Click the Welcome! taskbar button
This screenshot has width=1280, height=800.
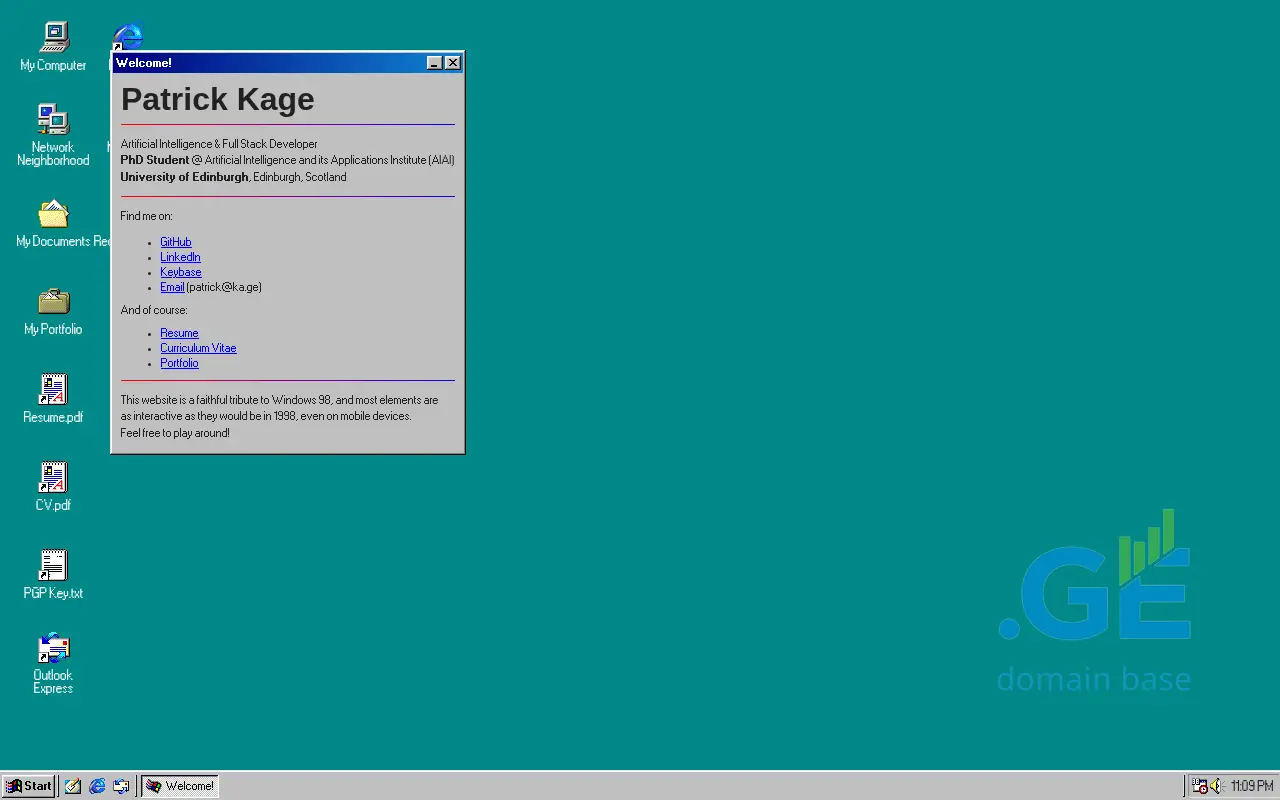[x=180, y=786]
